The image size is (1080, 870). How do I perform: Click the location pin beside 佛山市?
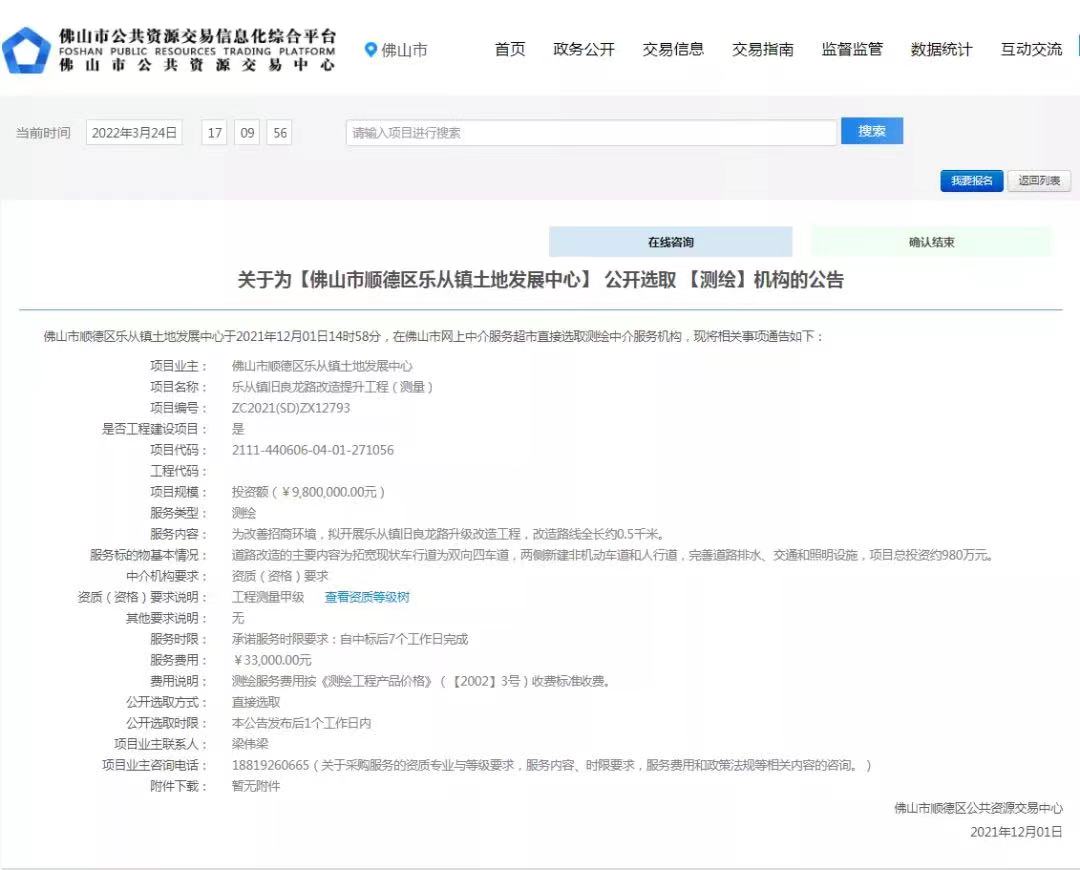pyautogui.click(x=371, y=49)
